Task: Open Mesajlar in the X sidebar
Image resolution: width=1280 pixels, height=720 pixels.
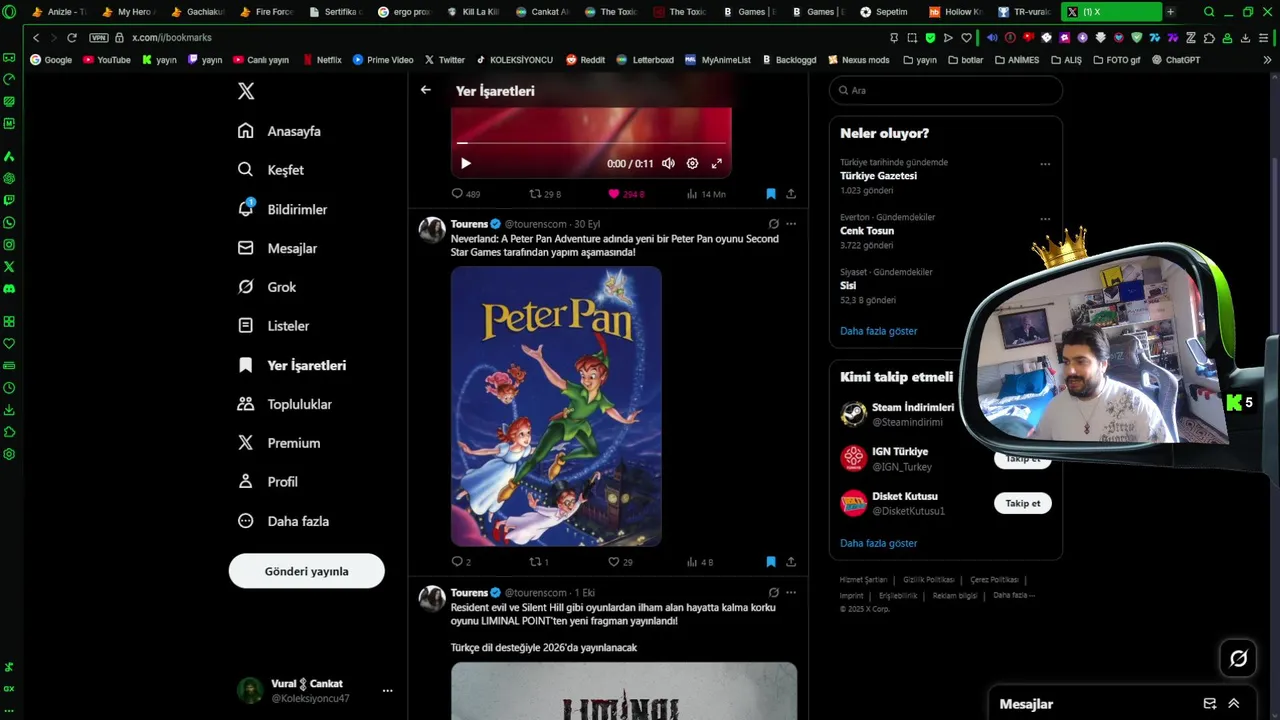Action: pyautogui.click(x=277, y=248)
